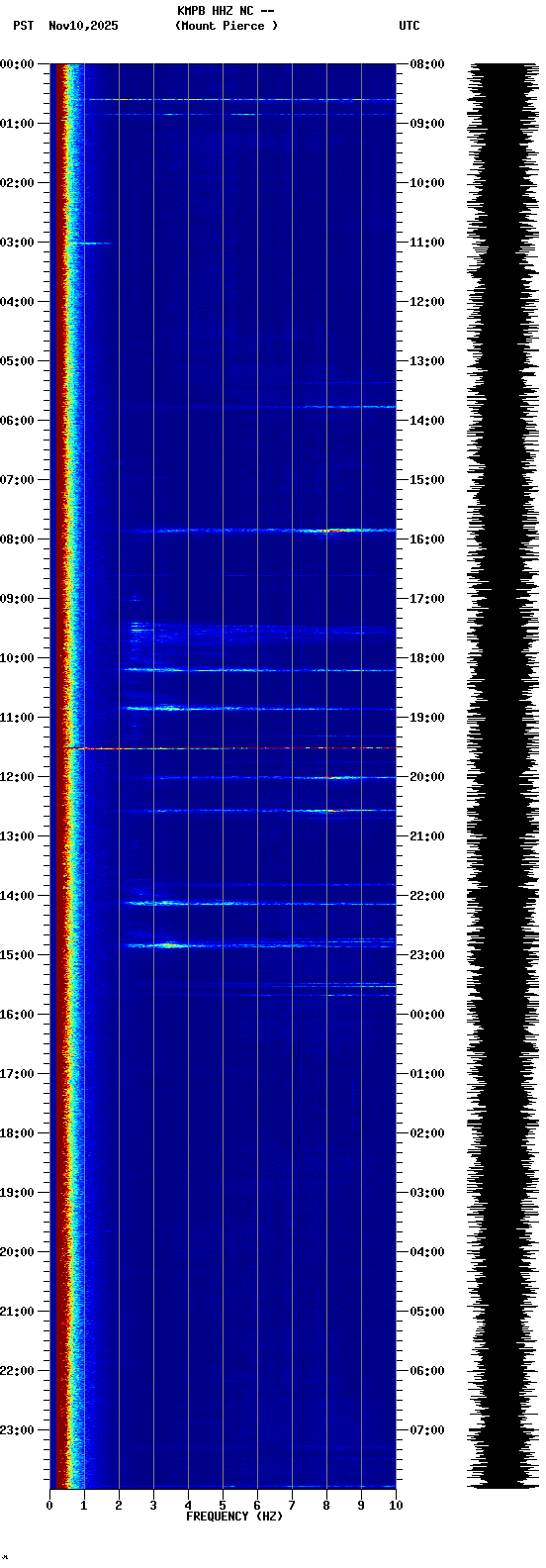This screenshot has width=546, height=1568.
Task: Click PST axis label 03:00
Action: (x=18, y=243)
